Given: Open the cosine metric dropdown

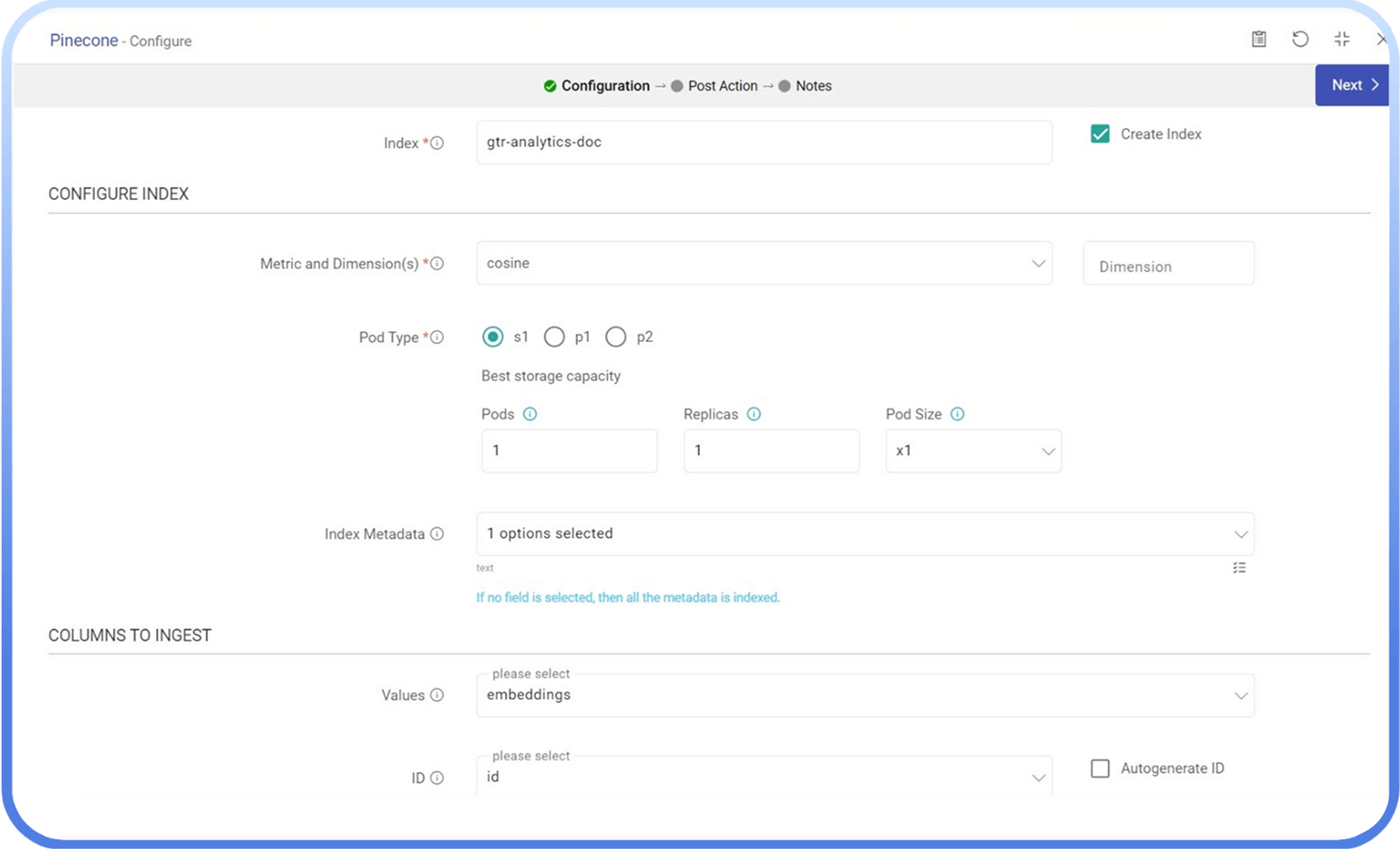Looking at the screenshot, I should [x=763, y=263].
